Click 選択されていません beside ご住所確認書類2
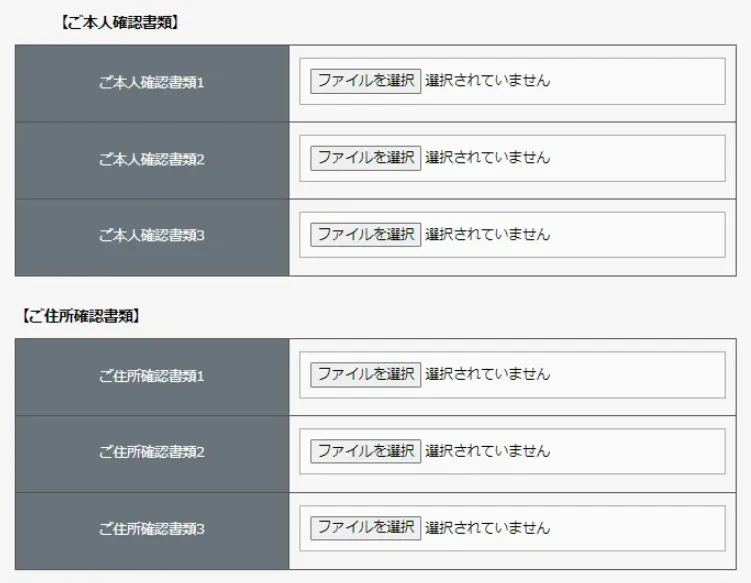 click(487, 451)
